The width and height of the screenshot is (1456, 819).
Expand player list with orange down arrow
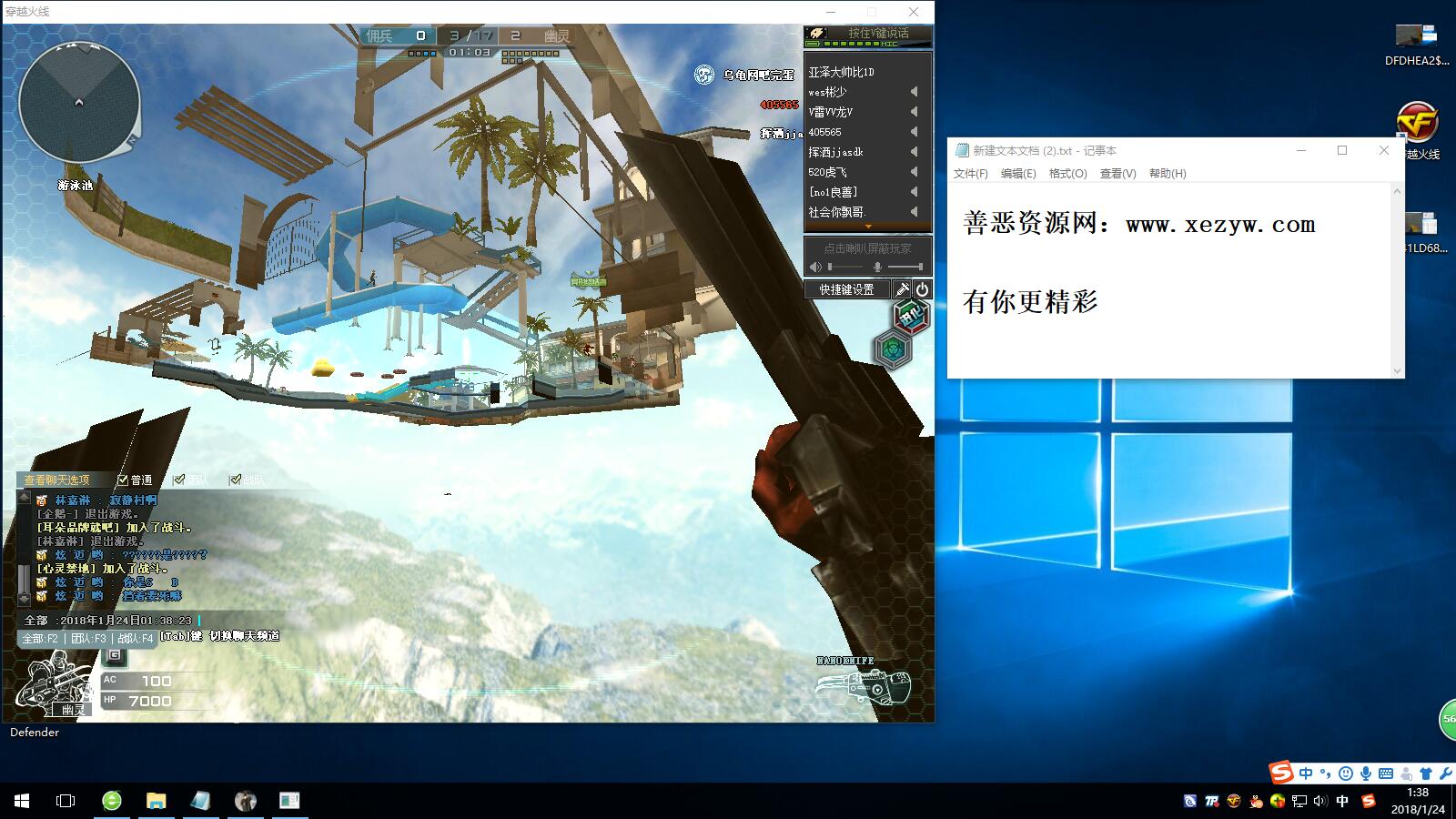(x=867, y=227)
